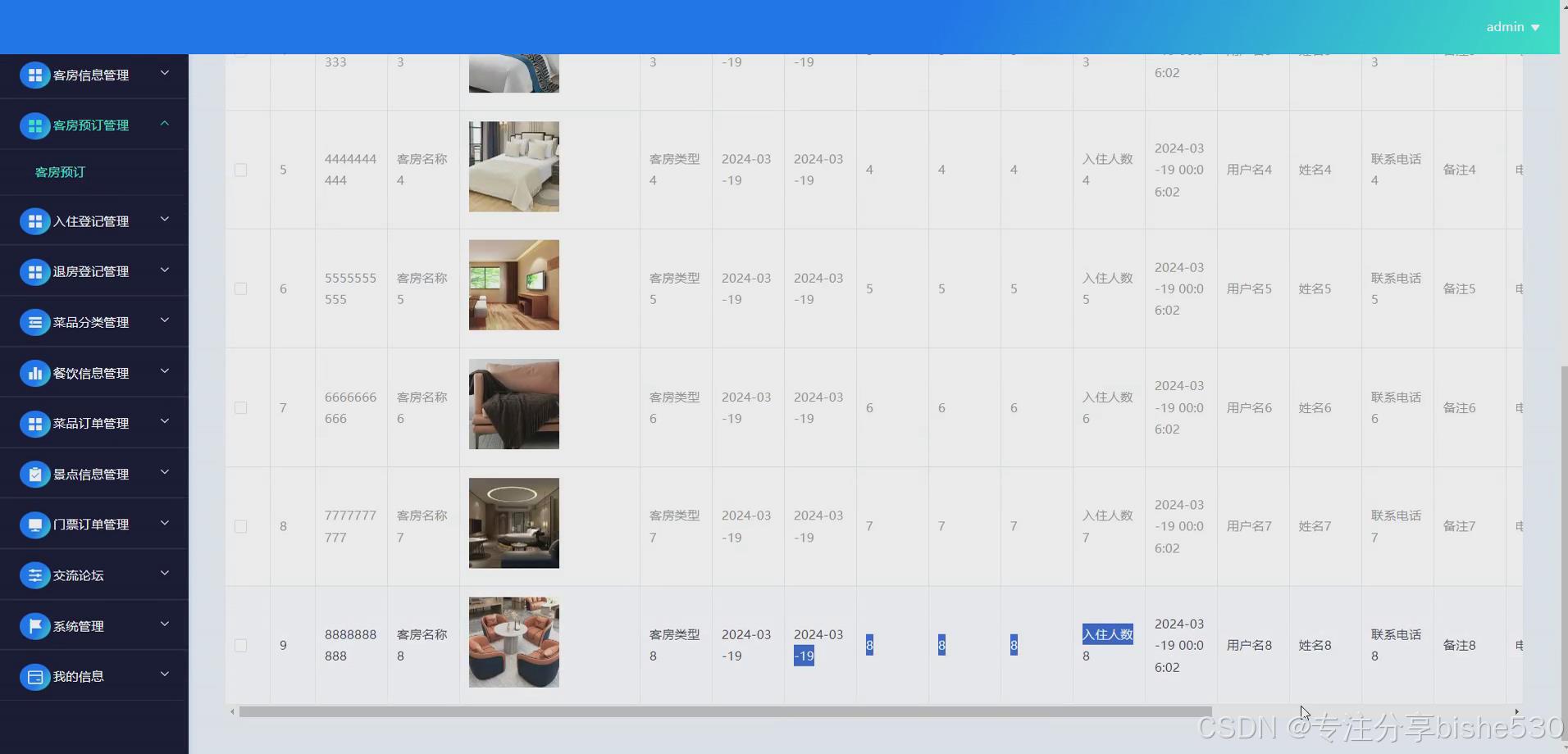Open 退房登记管理 via its sidebar icon
Screen dimensions: 1568x754
pyautogui.click(x=34, y=271)
